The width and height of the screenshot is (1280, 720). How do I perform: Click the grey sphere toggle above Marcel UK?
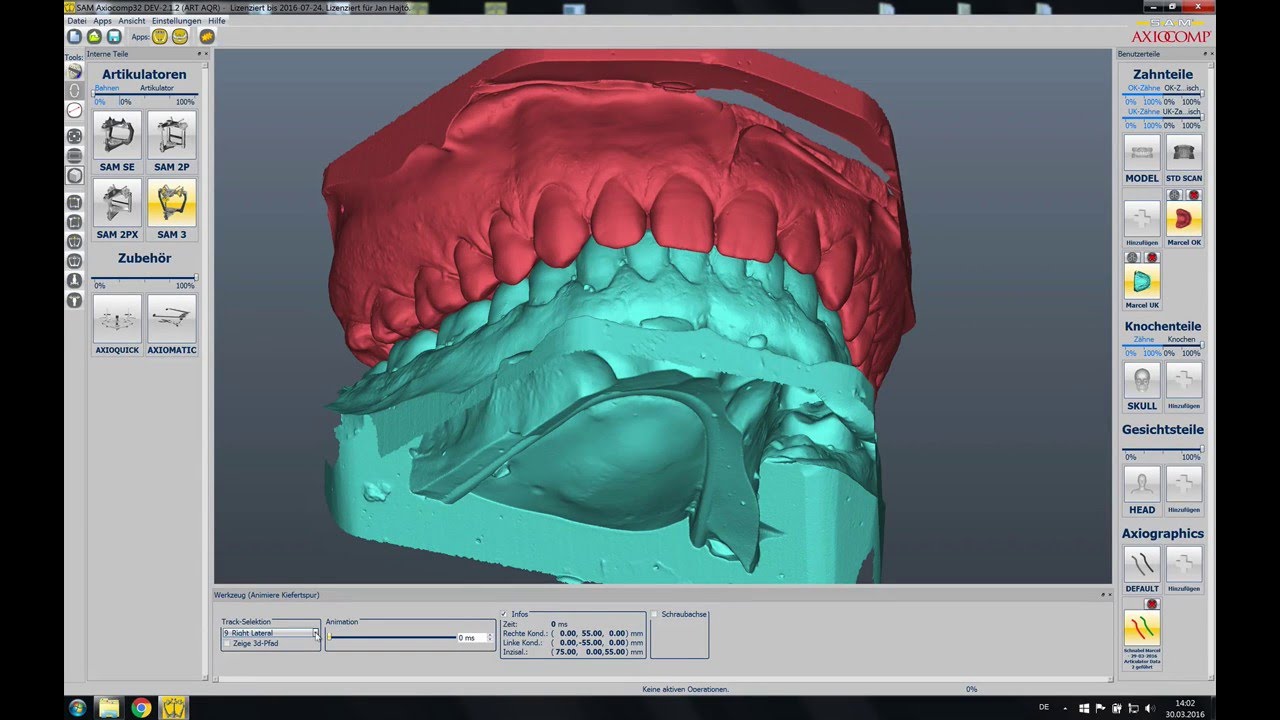tap(1134, 258)
